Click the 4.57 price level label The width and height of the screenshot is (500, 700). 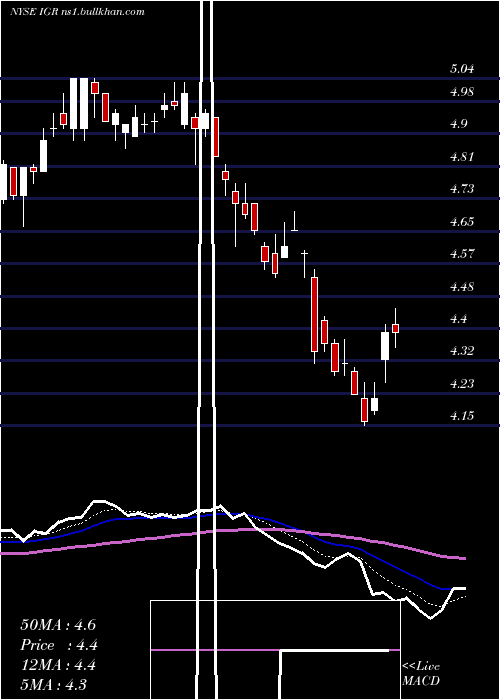tap(462, 254)
